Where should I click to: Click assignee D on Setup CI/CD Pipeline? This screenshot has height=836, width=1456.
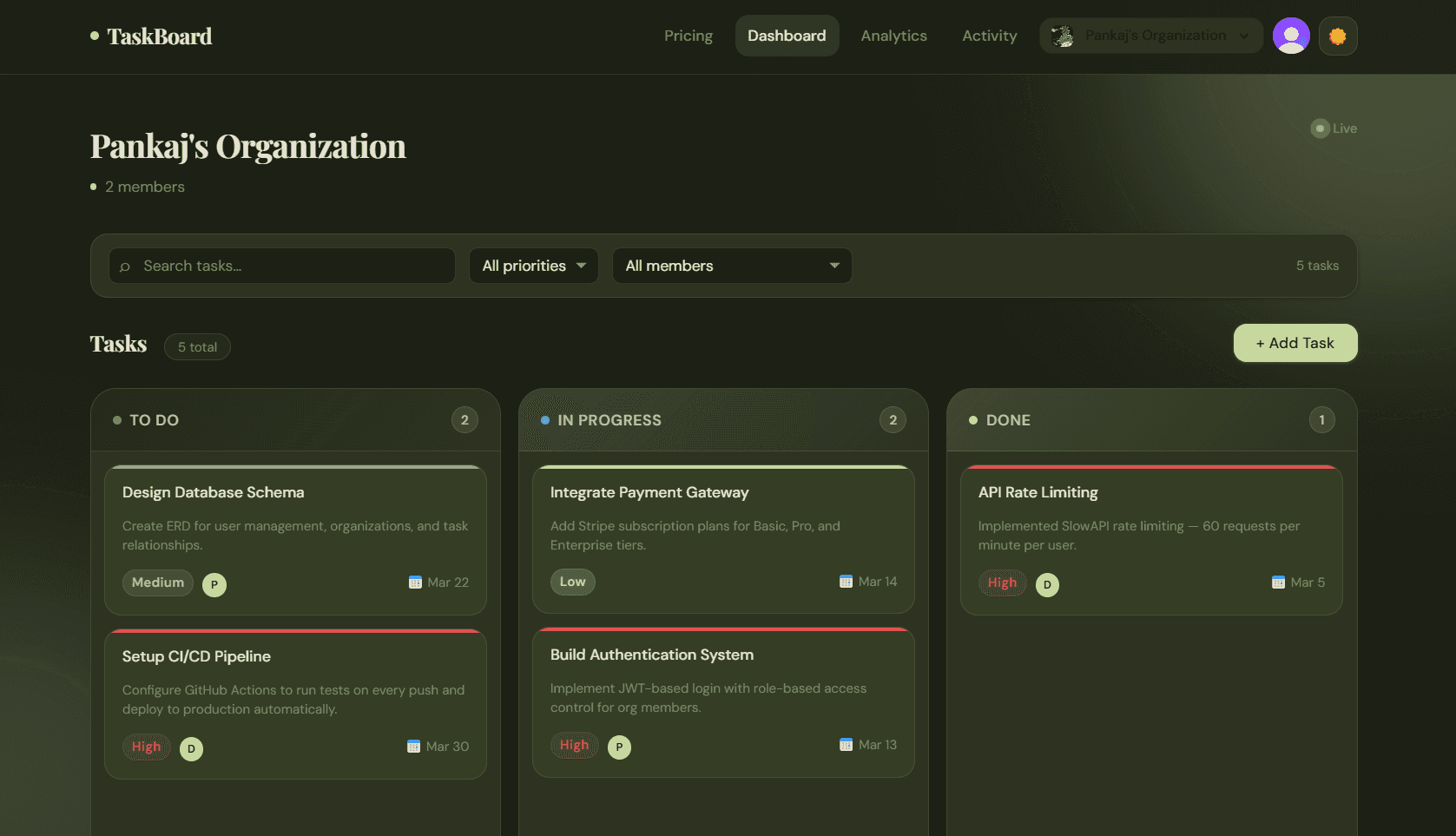point(192,749)
